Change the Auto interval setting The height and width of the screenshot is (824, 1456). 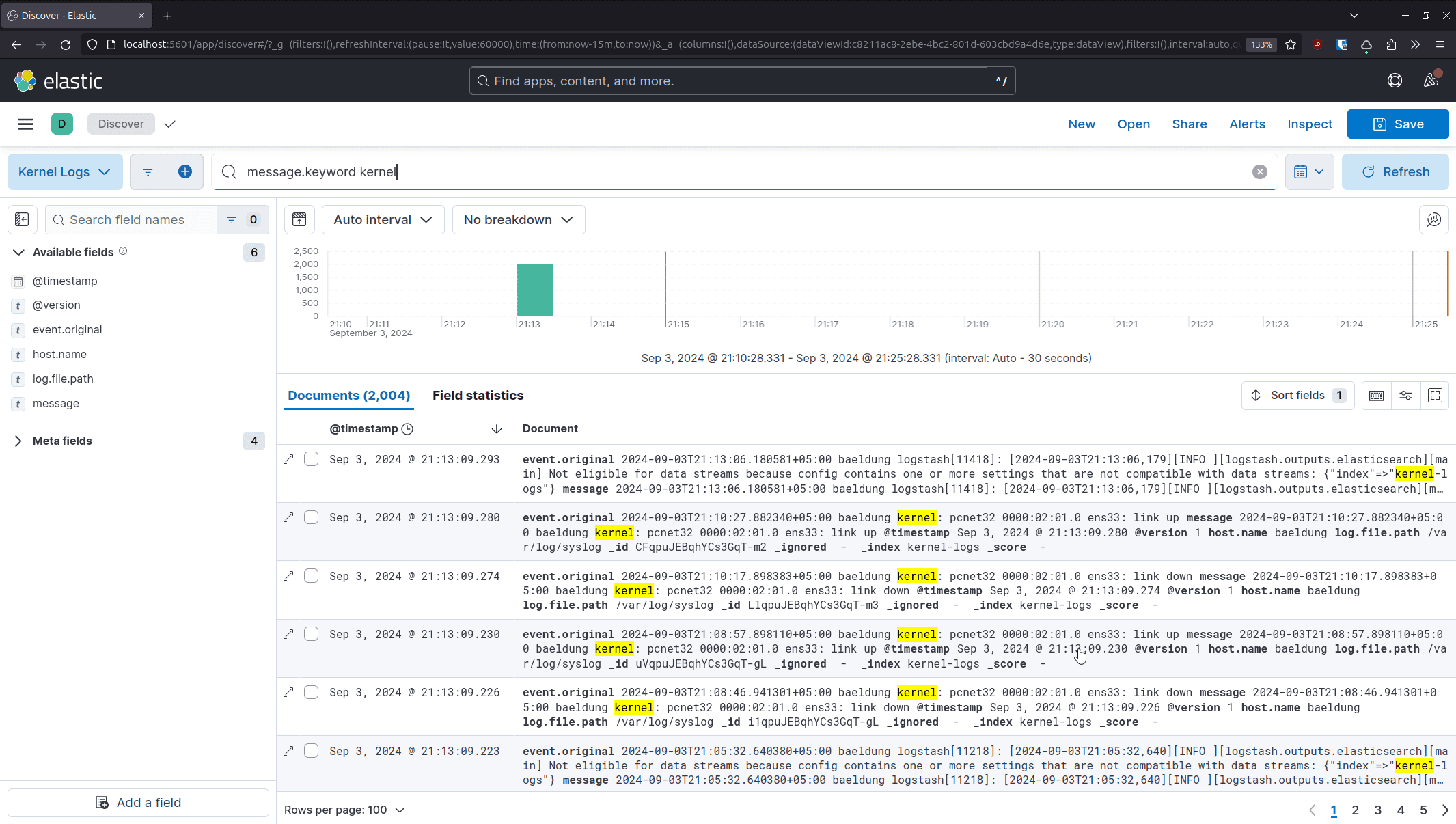click(x=383, y=219)
